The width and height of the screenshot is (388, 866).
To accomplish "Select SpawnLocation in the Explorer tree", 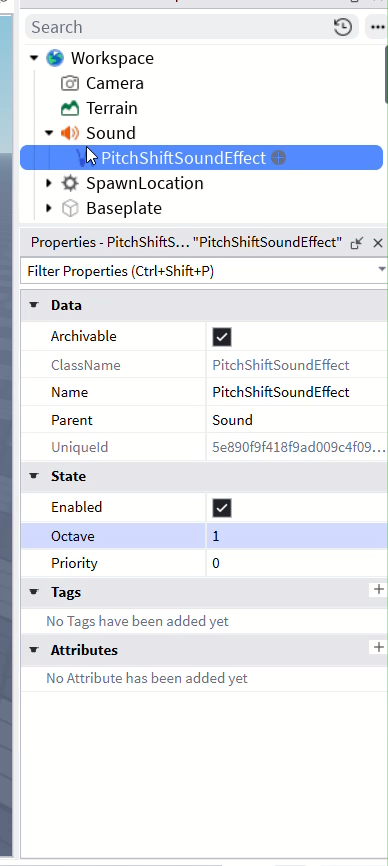I will pyautogui.click(x=145, y=183).
